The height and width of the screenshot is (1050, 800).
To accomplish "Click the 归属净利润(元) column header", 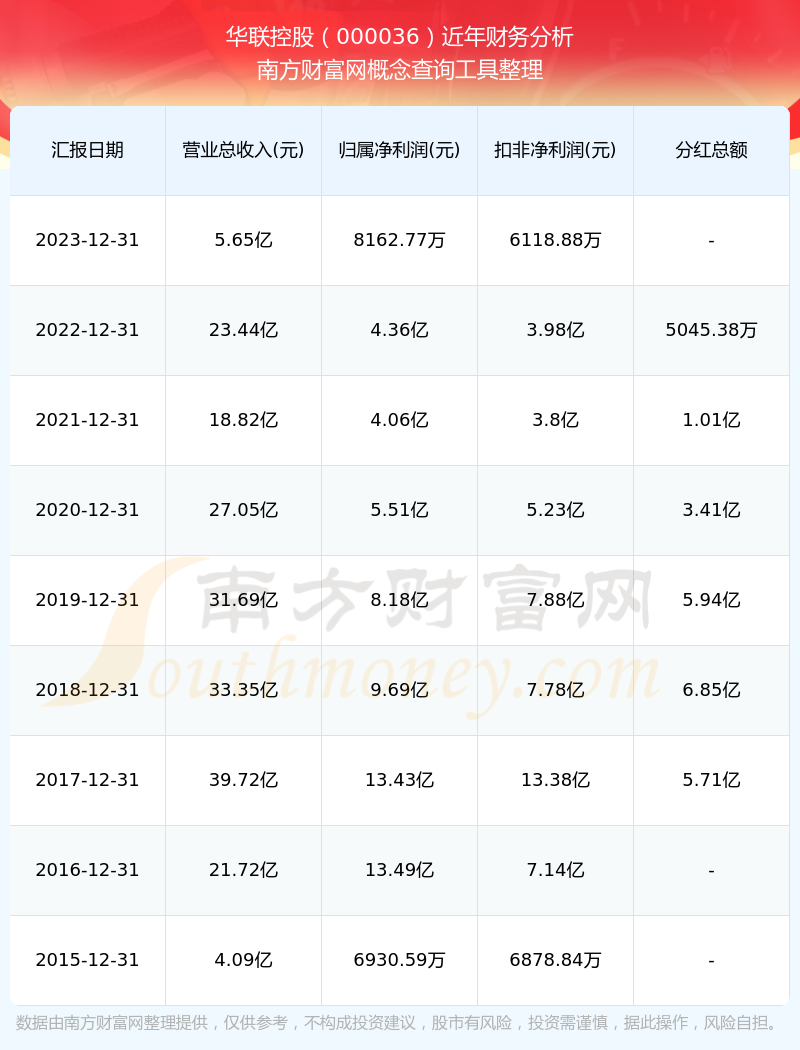I will tap(400, 150).
